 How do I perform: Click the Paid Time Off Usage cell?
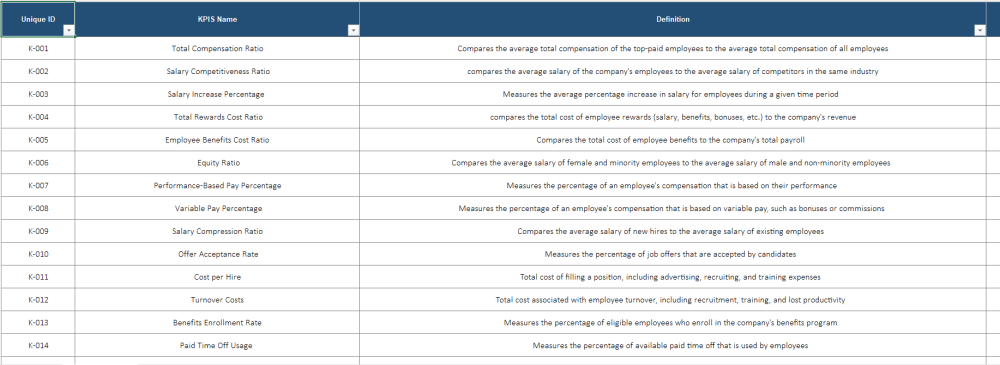click(217, 346)
